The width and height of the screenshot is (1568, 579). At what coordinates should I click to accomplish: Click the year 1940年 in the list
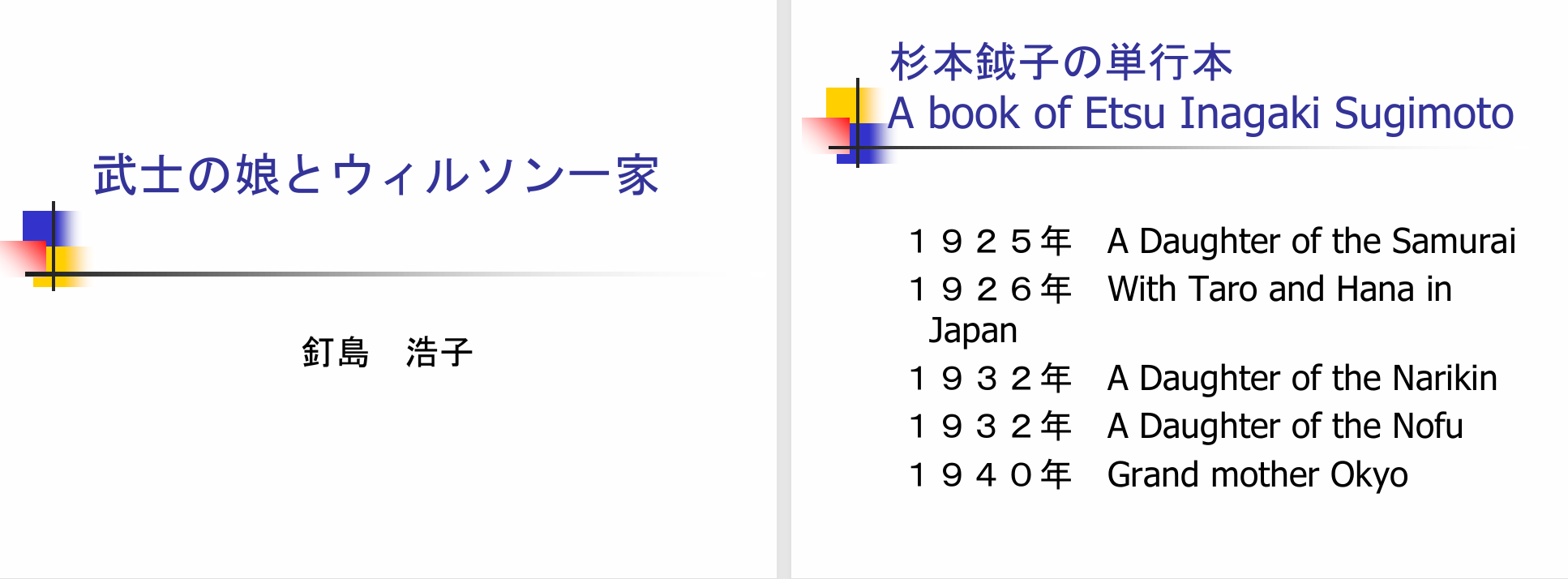(x=991, y=474)
